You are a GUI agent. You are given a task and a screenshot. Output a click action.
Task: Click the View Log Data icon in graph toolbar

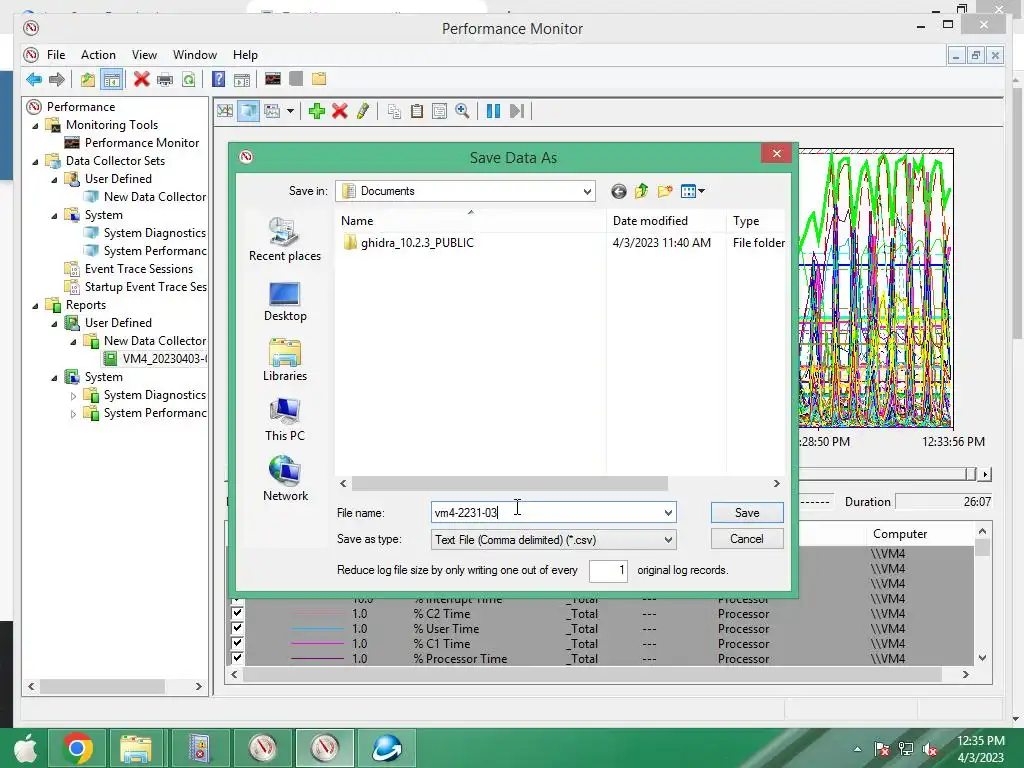point(248,111)
